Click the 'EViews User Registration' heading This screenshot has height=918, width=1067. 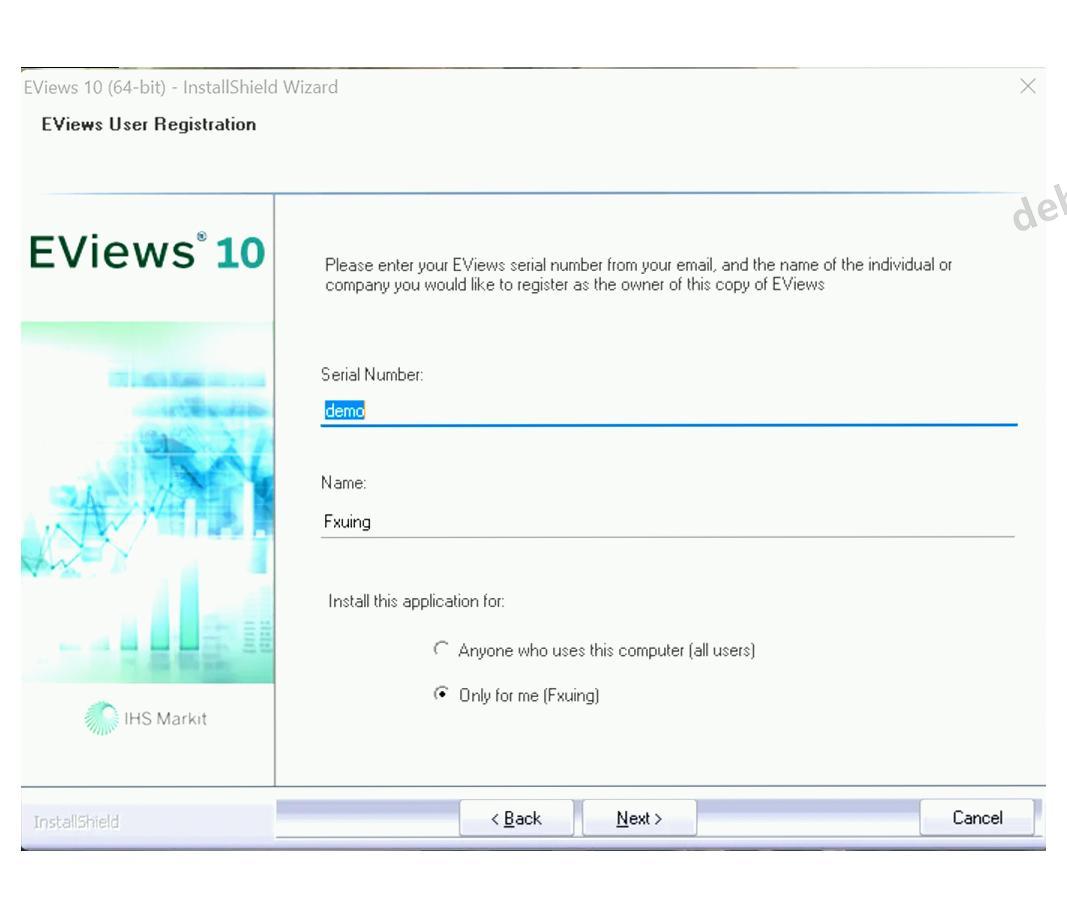(x=149, y=125)
